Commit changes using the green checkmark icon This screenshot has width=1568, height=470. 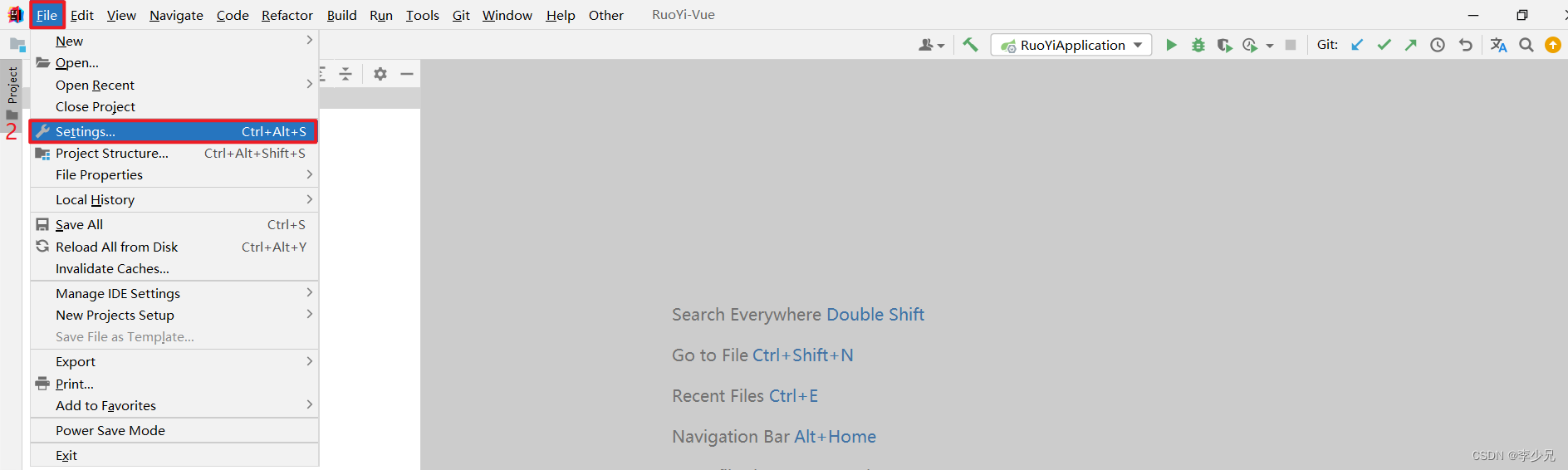click(x=1384, y=45)
